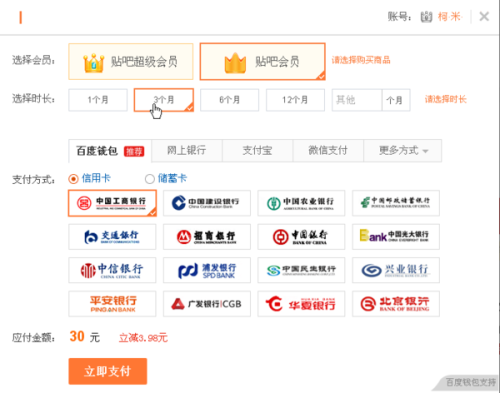Click the 立即支付 pay now button

[108, 371]
